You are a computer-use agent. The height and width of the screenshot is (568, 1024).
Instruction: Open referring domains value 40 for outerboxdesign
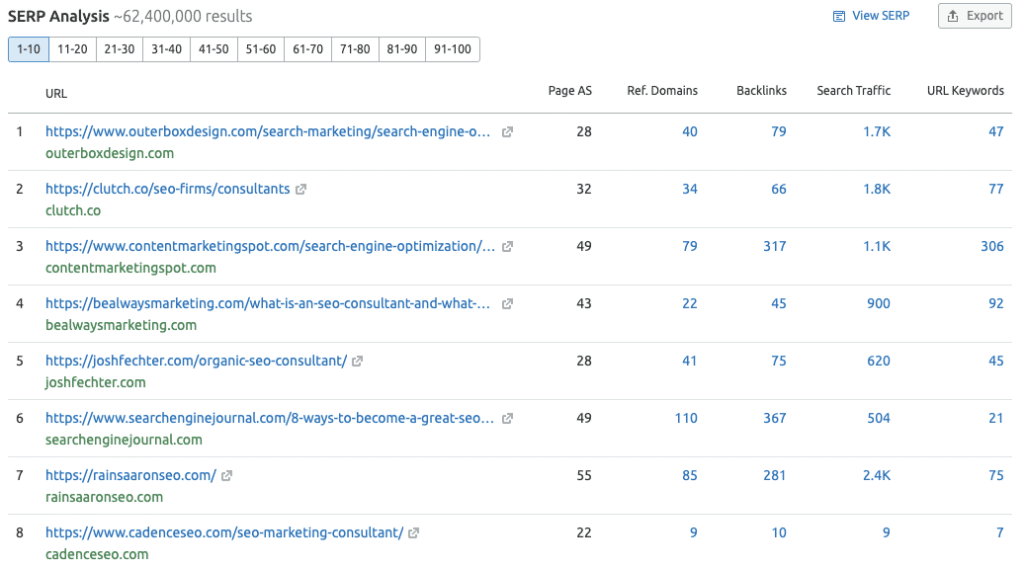click(690, 131)
